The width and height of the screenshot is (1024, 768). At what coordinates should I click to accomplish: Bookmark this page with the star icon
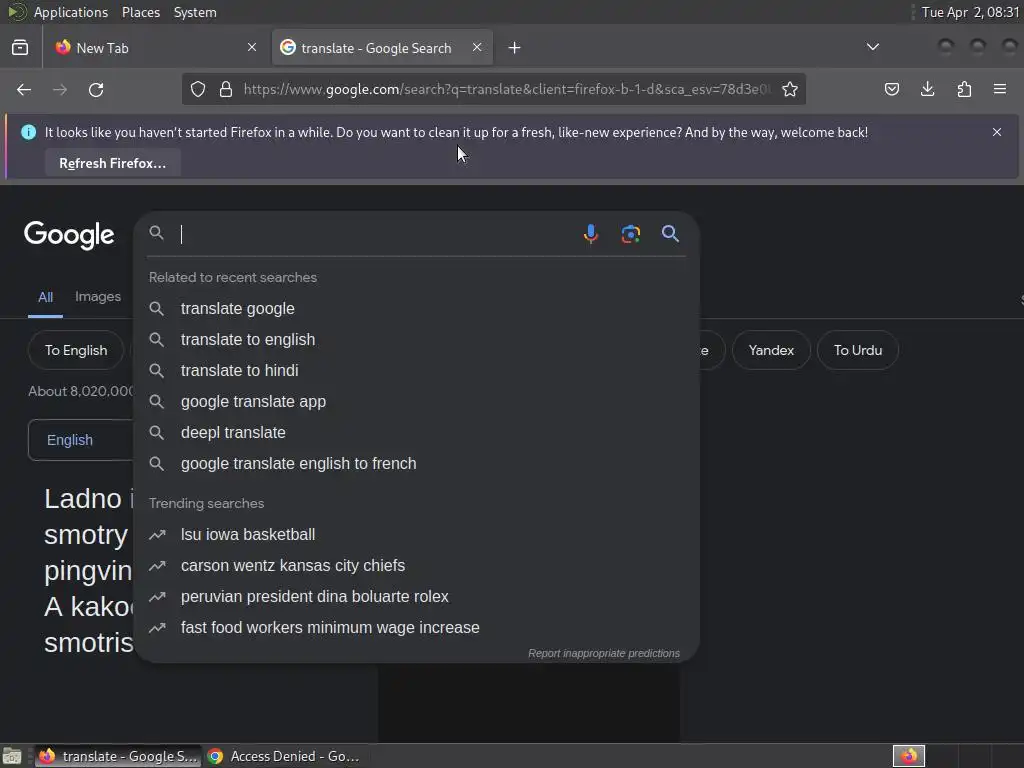(790, 89)
